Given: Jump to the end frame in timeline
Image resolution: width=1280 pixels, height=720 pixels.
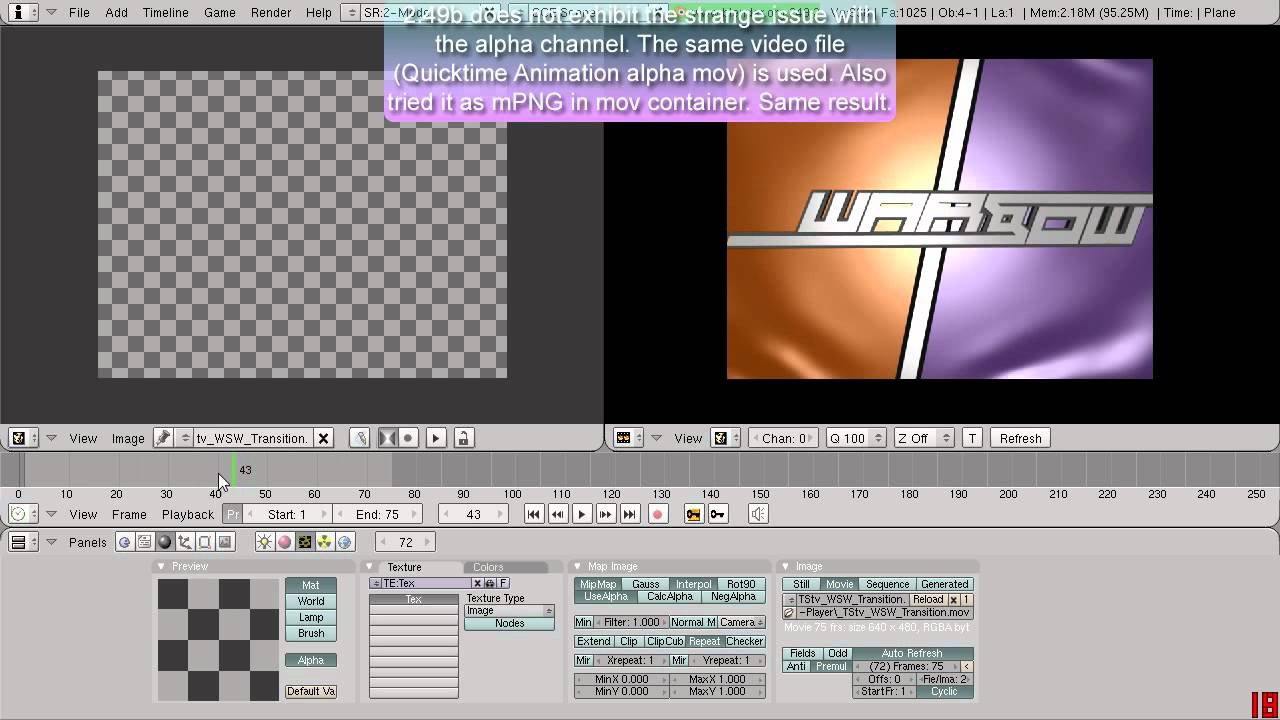Looking at the screenshot, I should [629, 514].
